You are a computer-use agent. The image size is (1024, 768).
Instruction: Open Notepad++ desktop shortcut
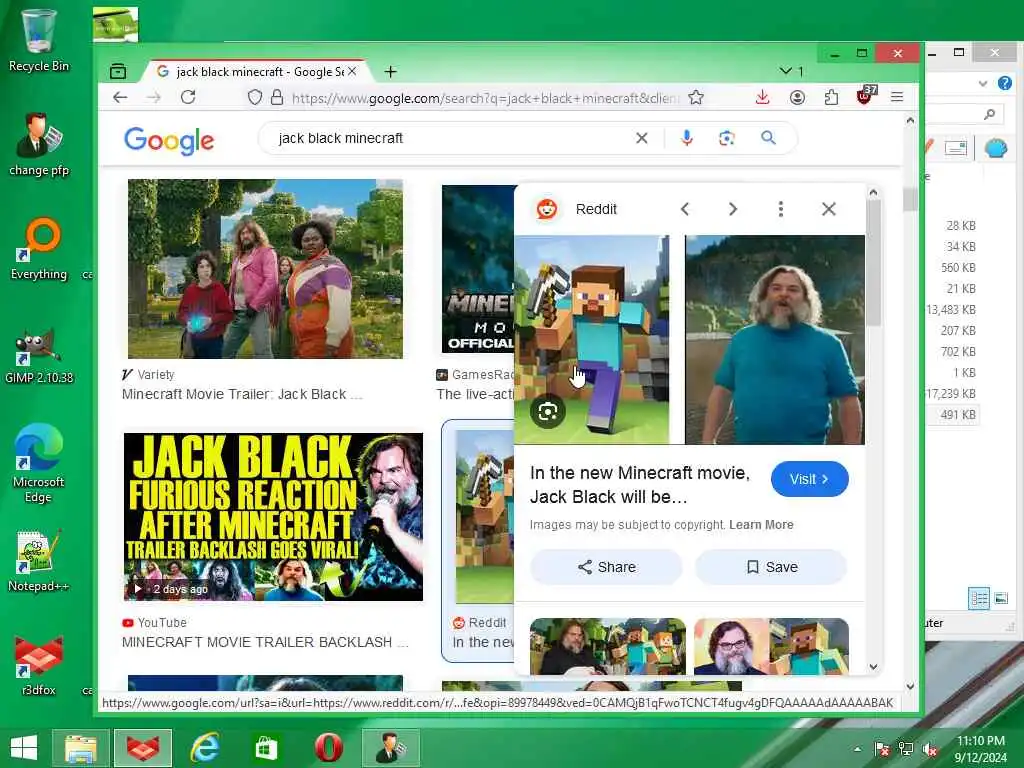[x=39, y=560]
